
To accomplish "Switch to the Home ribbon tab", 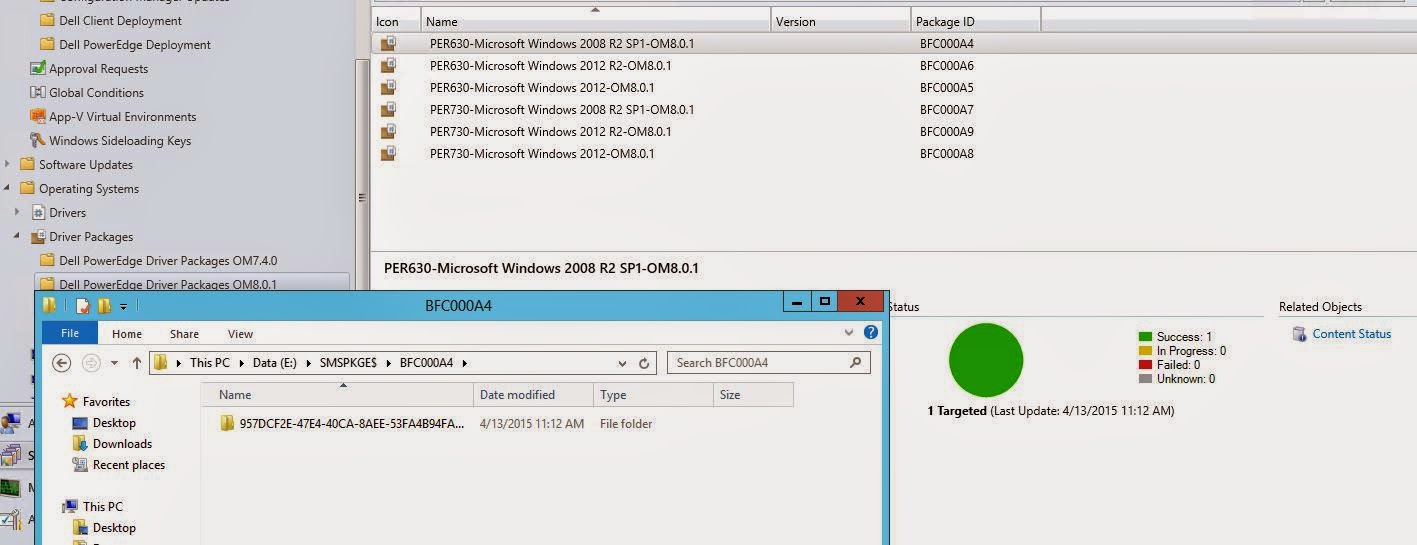I will coord(127,334).
